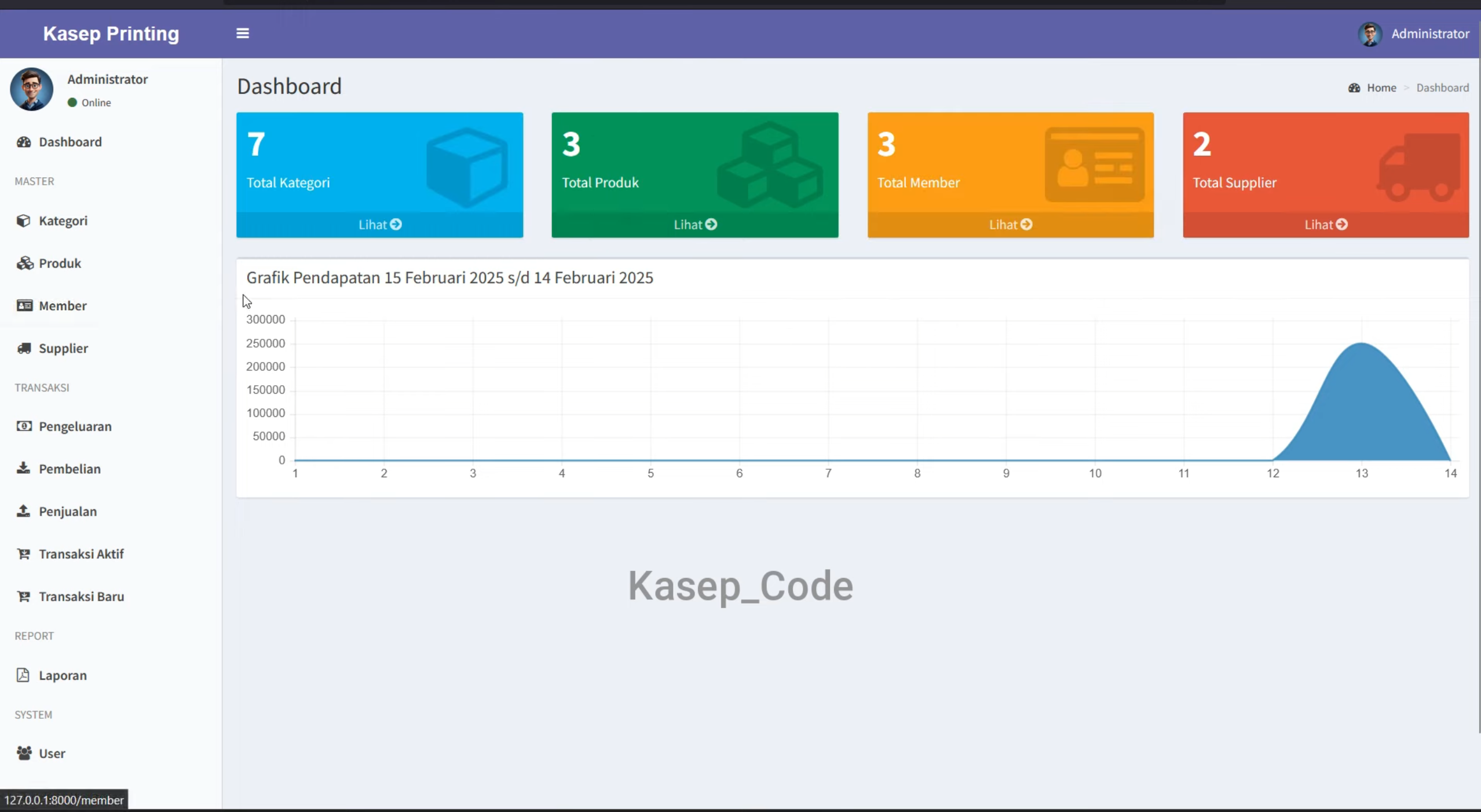Screen dimensions: 1481x812
Task: Click the arrow icon in Total Kategori Lihat
Action: pos(396,224)
